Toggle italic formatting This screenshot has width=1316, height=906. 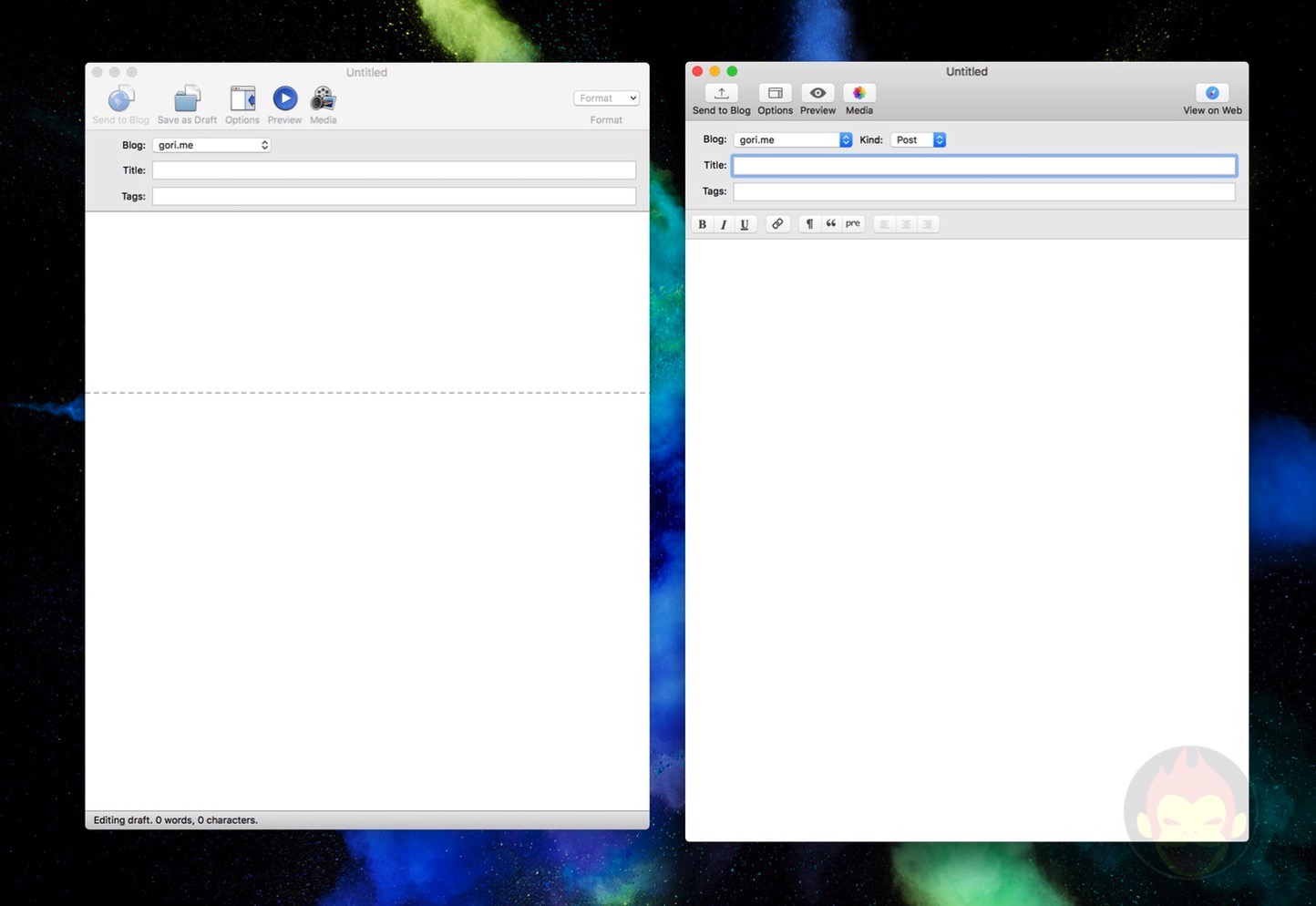[724, 224]
